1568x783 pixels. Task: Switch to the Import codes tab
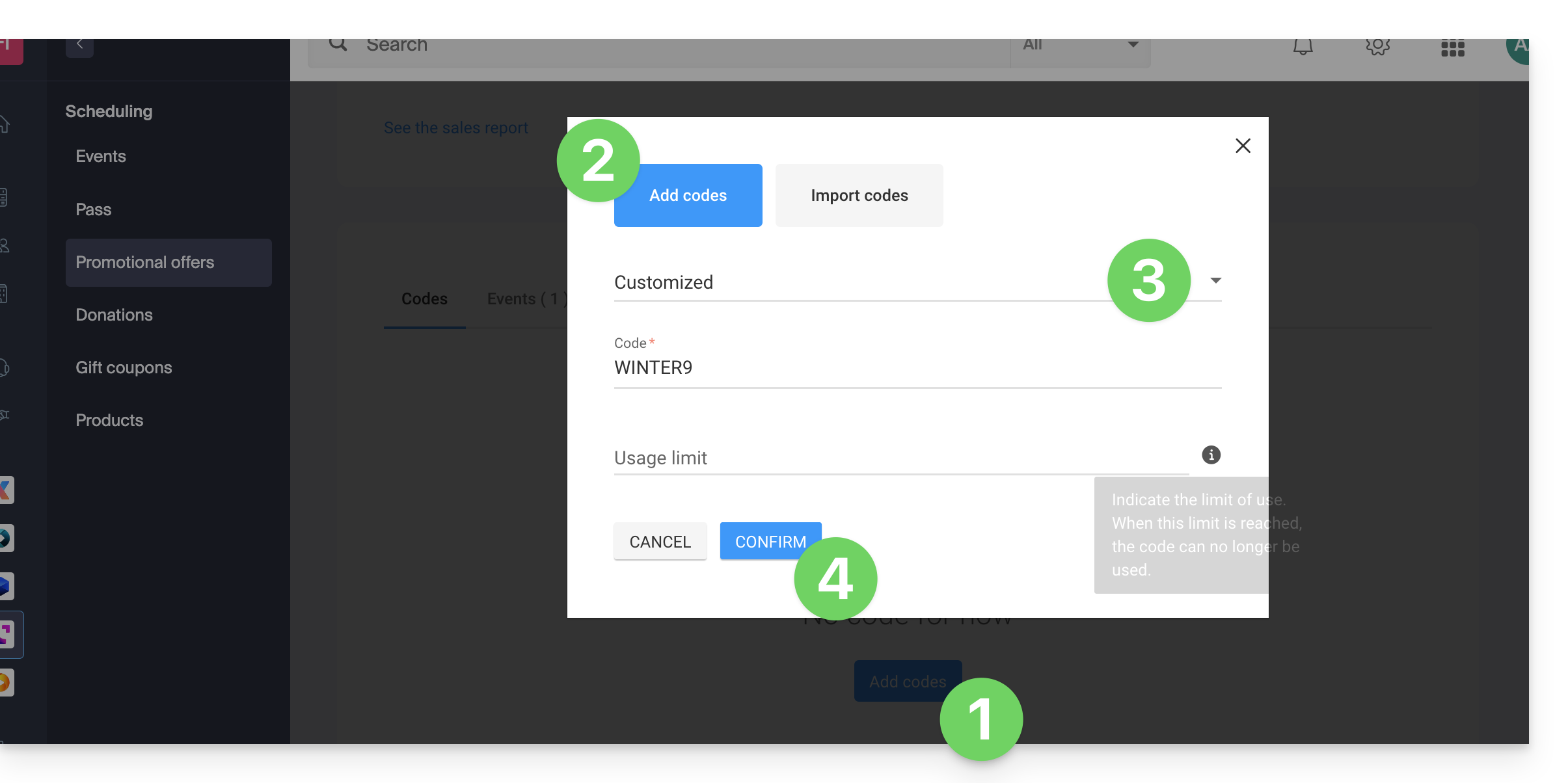pyautogui.click(x=859, y=196)
